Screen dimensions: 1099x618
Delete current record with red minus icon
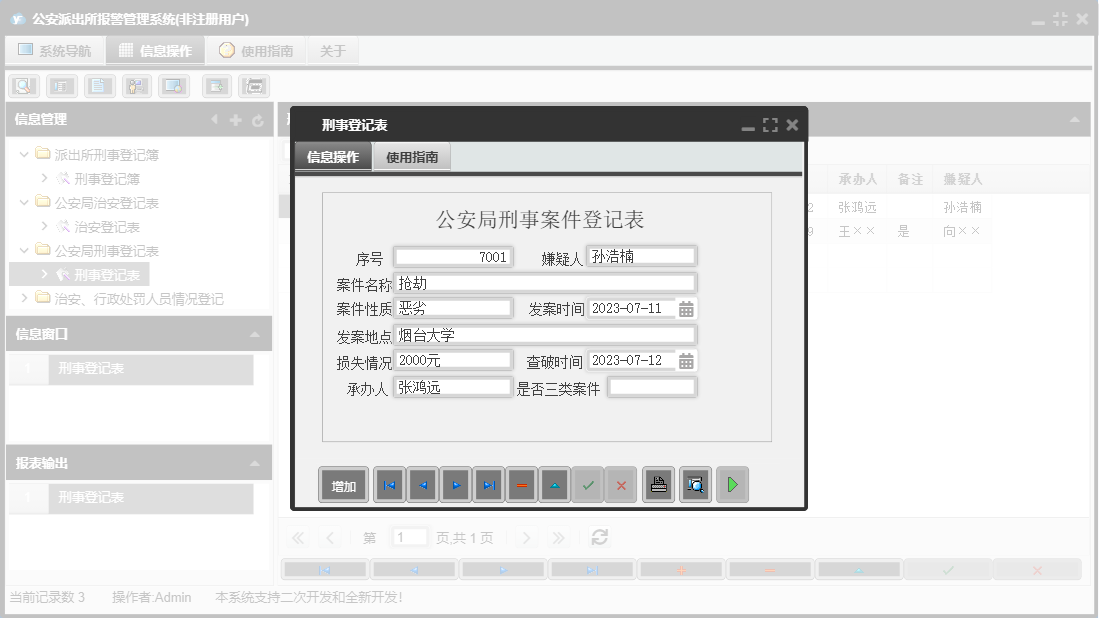(x=520, y=485)
